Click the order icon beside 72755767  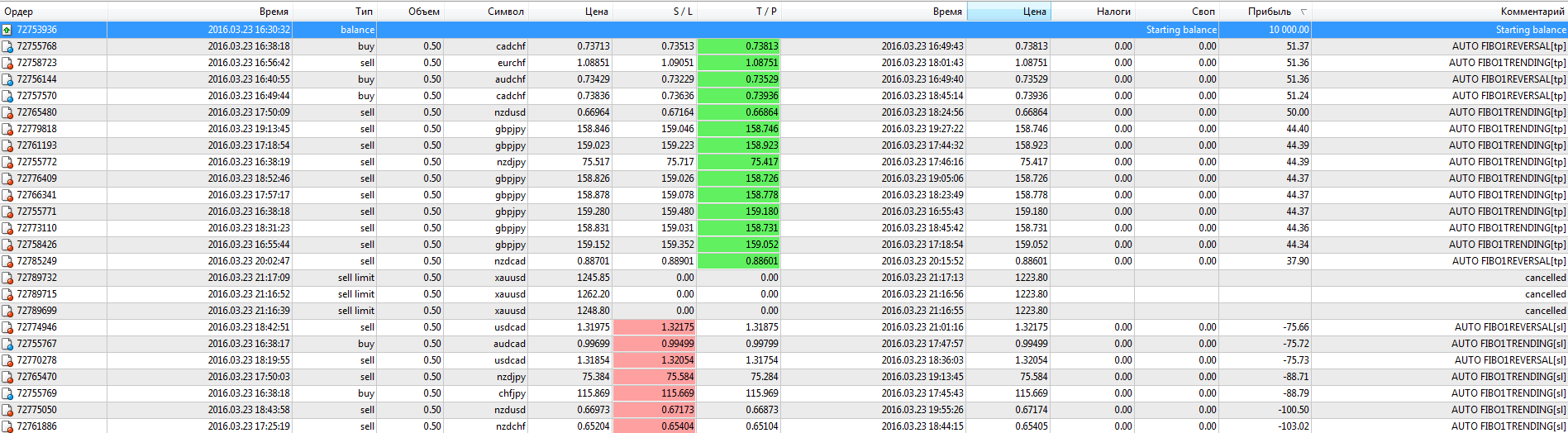[x=7, y=344]
